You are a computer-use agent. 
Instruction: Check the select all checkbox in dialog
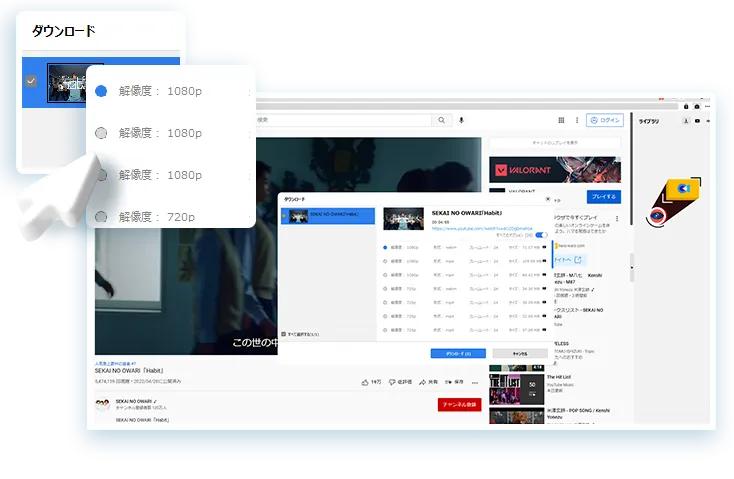284,334
